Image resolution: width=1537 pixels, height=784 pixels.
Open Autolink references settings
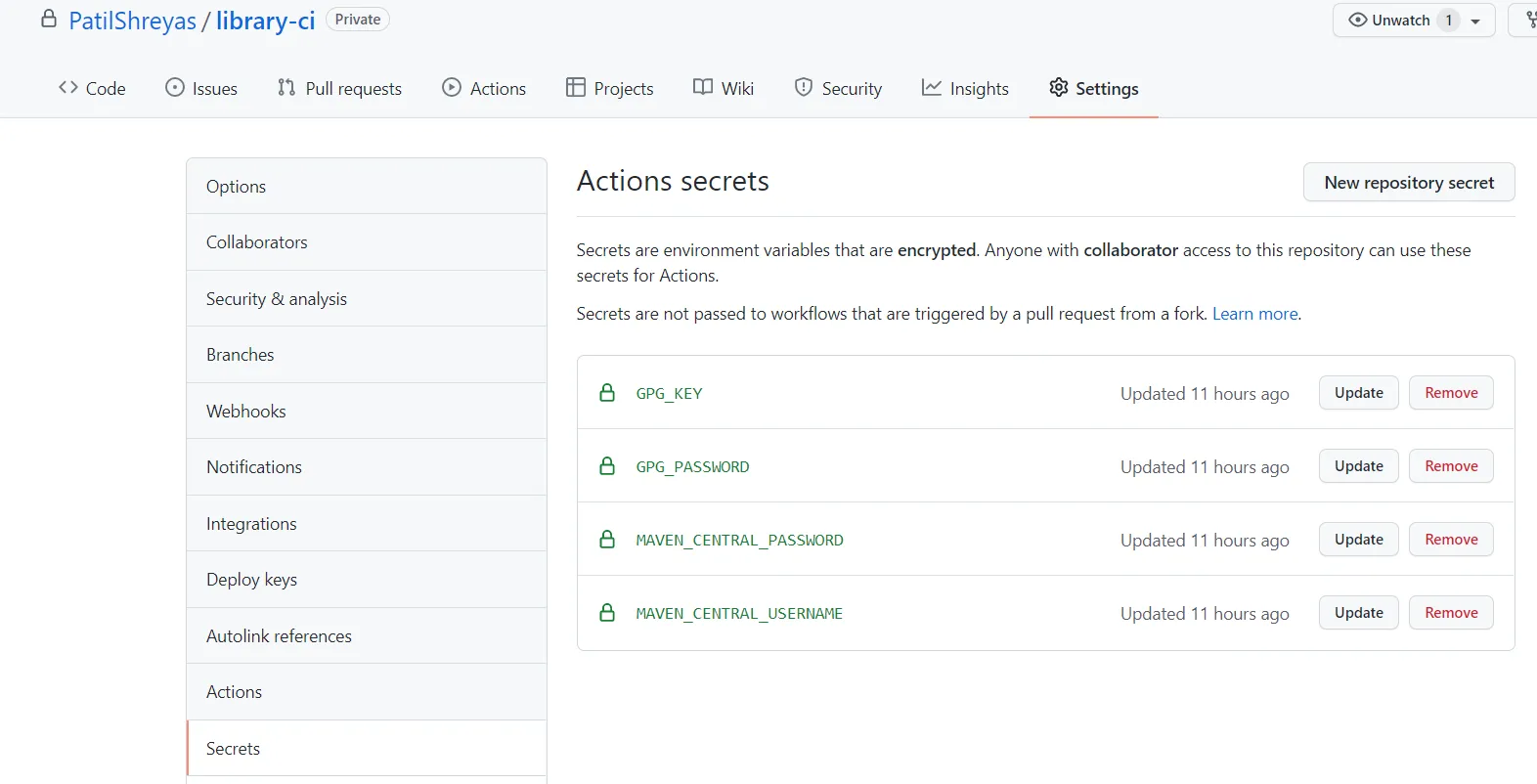(367, 635)
